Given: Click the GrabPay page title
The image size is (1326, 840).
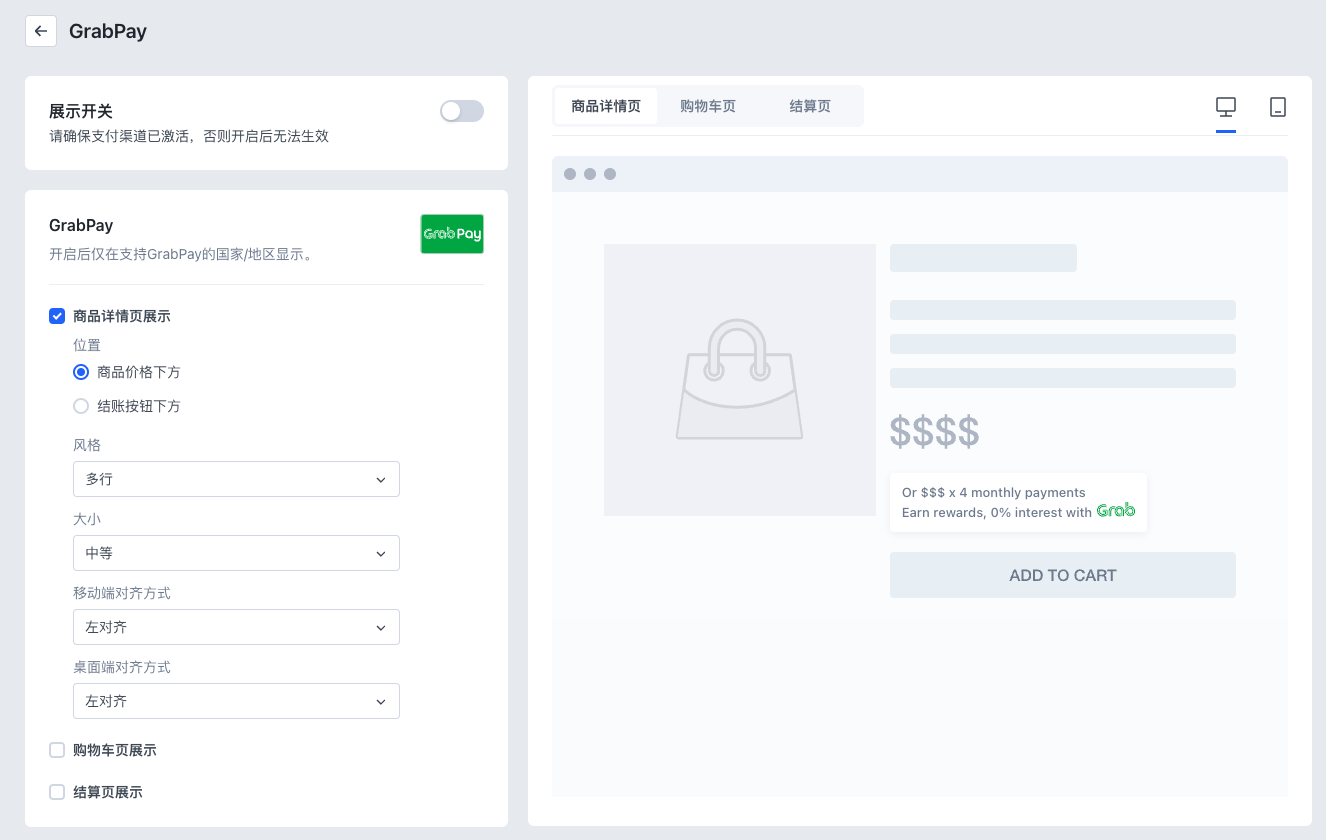Looking at the screenshot, I should pos(108,31).
